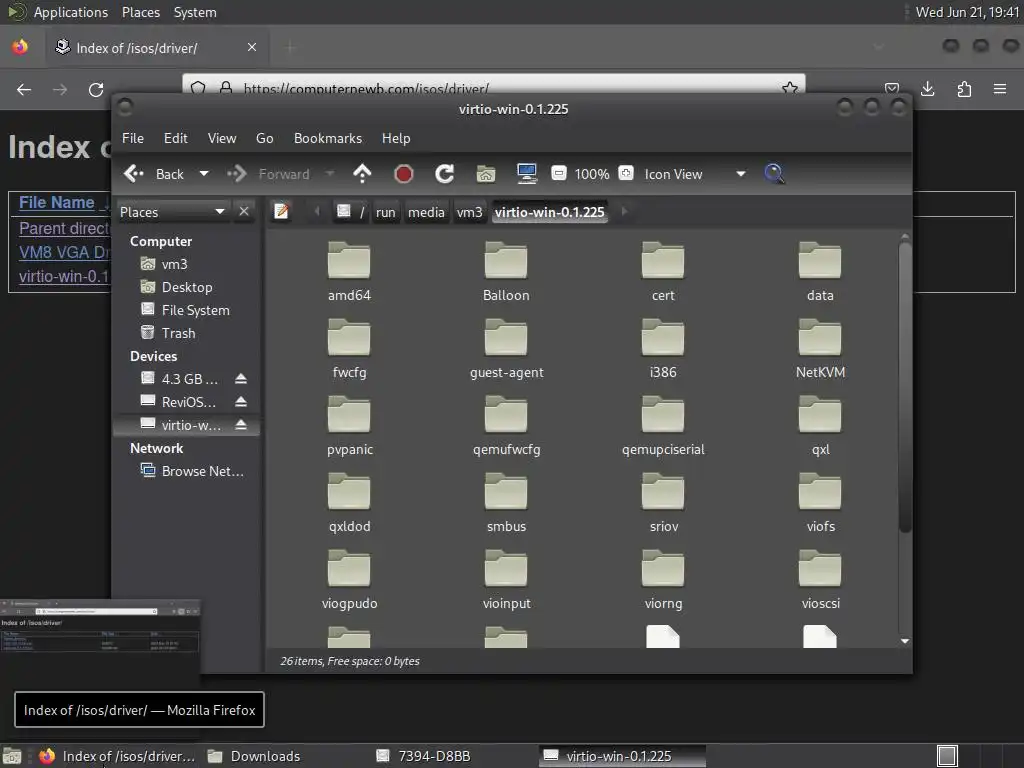Switch to 7394-D8BB window in taskbar
Screen dimensions: 1024x768
point(423,756)
